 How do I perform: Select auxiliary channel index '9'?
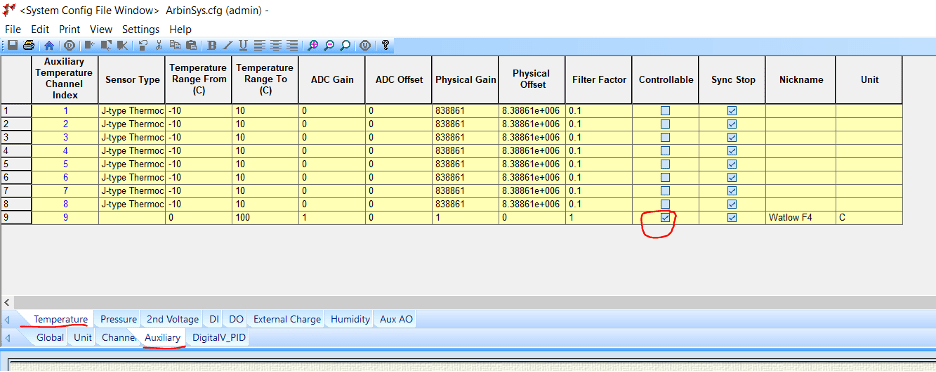click(66, 218)
